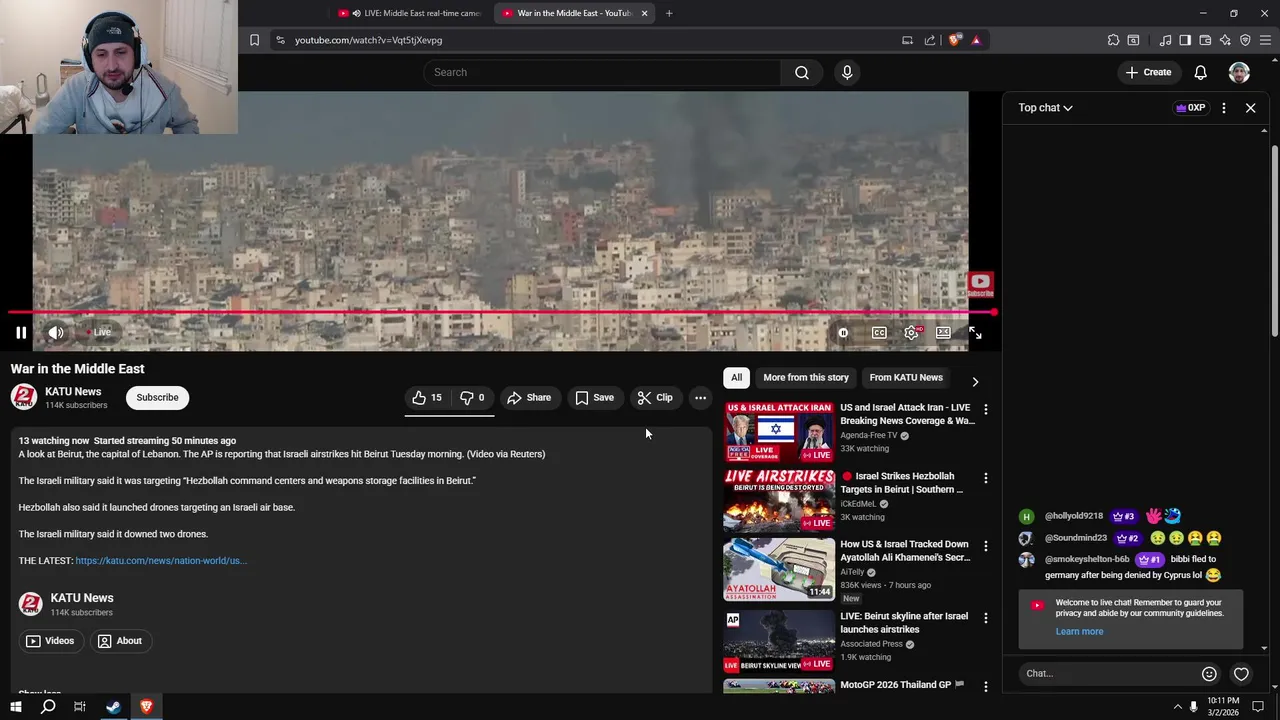This screenshot has width=1280, height=720.
Task: Open options for MotoGP 2026 Thailand video
Action: point(985,687)
